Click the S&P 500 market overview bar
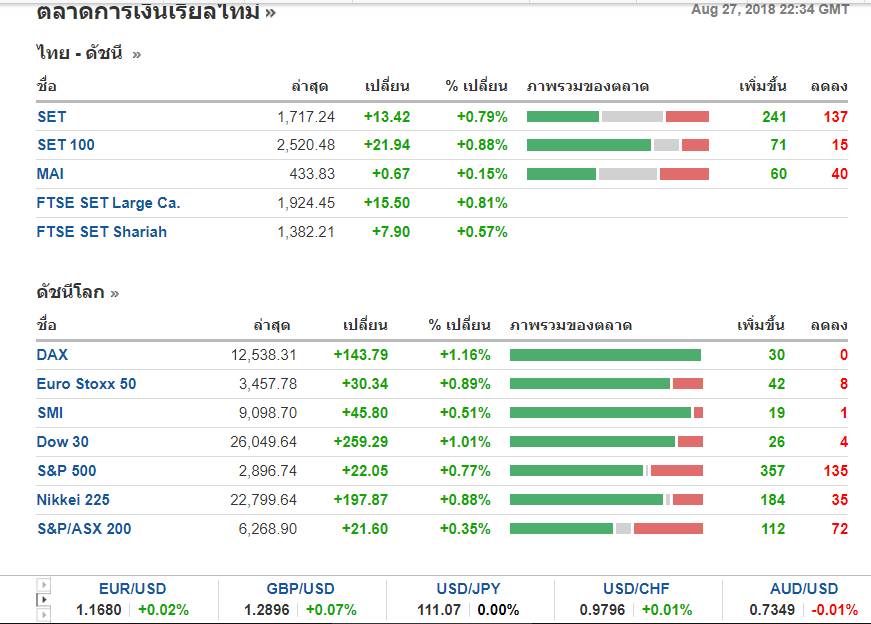This screenshot has height=624, width=871. click(x=607, y=471)
